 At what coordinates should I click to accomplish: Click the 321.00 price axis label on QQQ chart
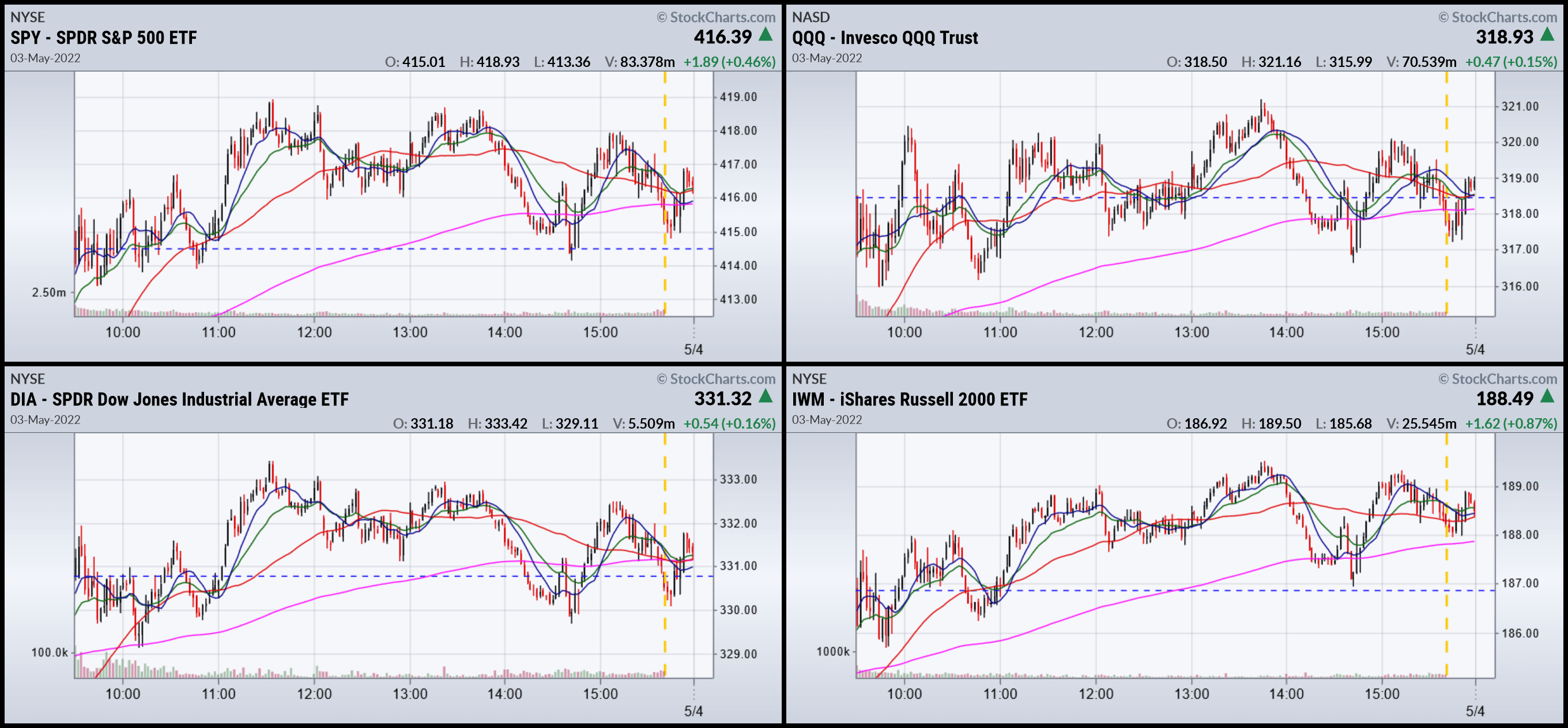coord(1520,106)
